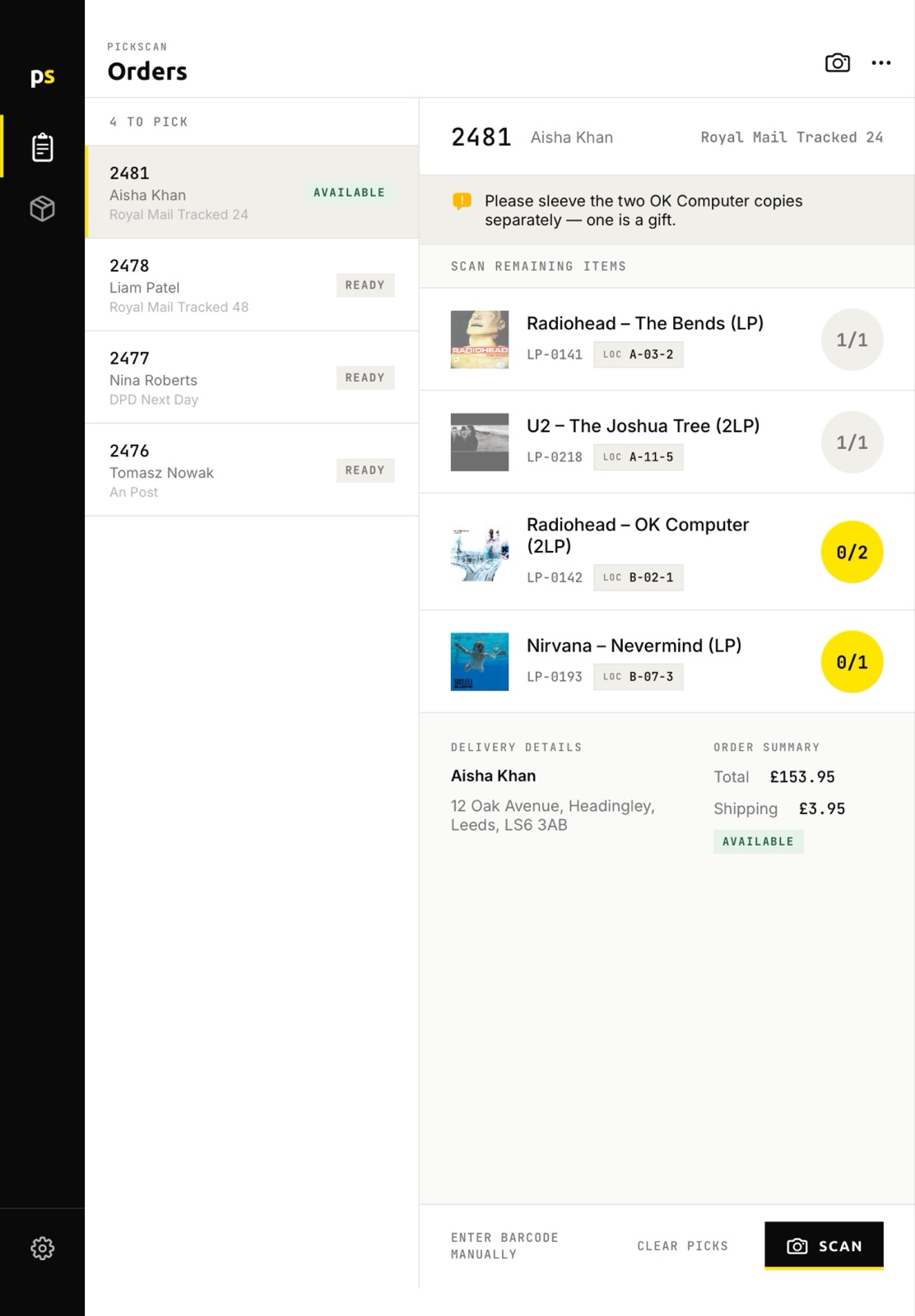Screen dimensions: 915x1316
Task: Click 'U2 – The Joshua Tree (2LP)' title
Action: click(x=643, y=426)
